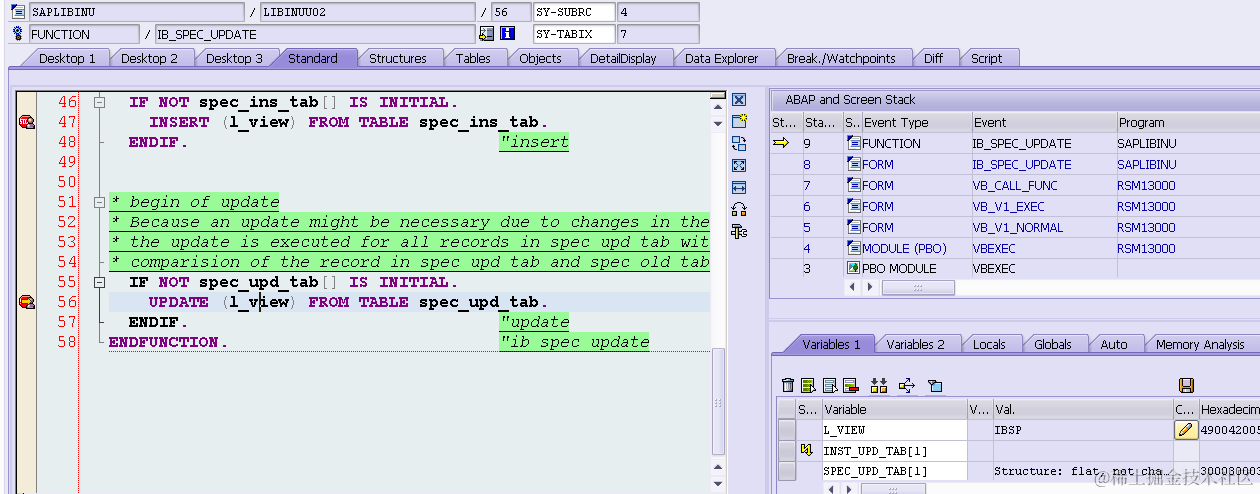Click the Close Tool icon beside the editor
Image resolution: width=1260 pixels, height=494 pixels.
pyautogui.click(x=739, y=100)
